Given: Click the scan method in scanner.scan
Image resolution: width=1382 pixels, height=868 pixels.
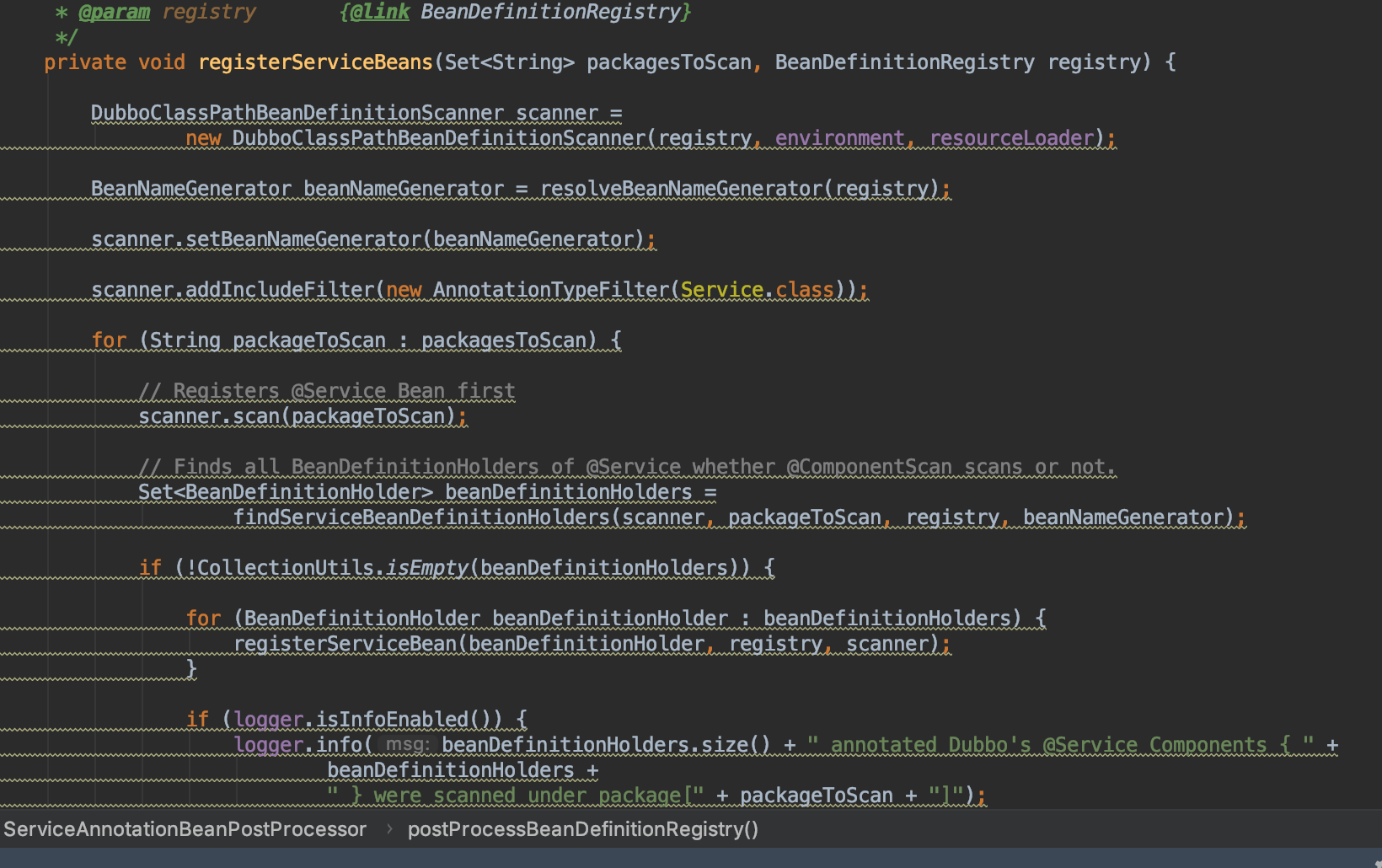Looking at the screenshot, I should click(256, 416).
